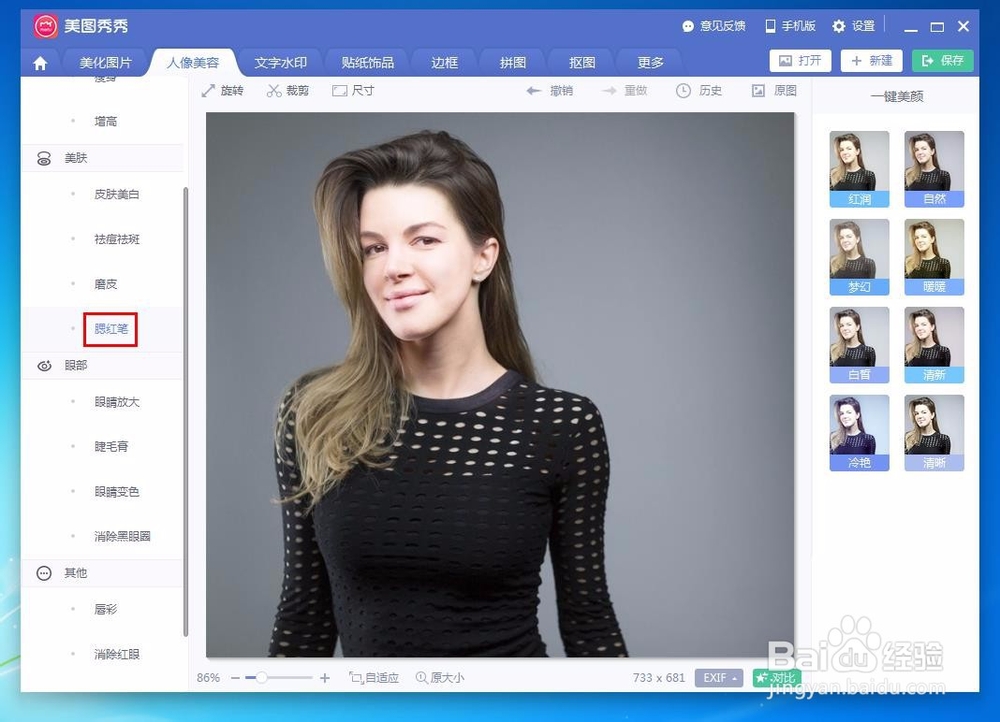Open the 拼图 tab
Viewport: 1000px width, 722px height.
[513, 63]
